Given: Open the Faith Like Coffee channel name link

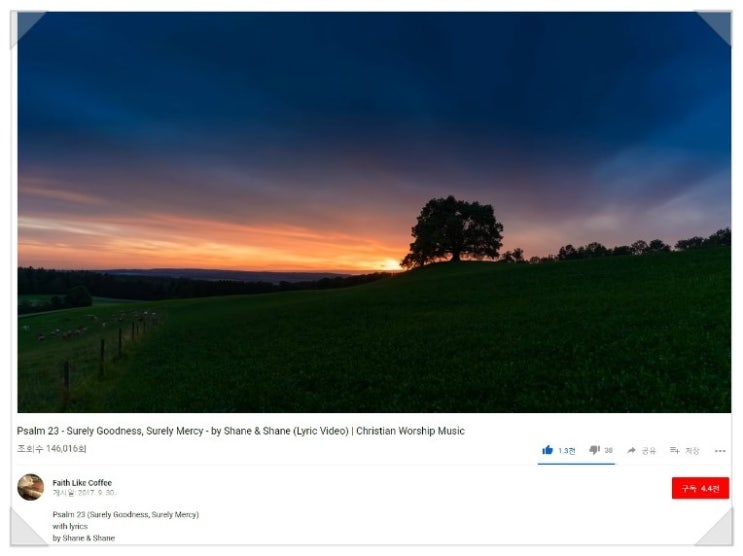Looking at the screenshot, I should 82,483.
